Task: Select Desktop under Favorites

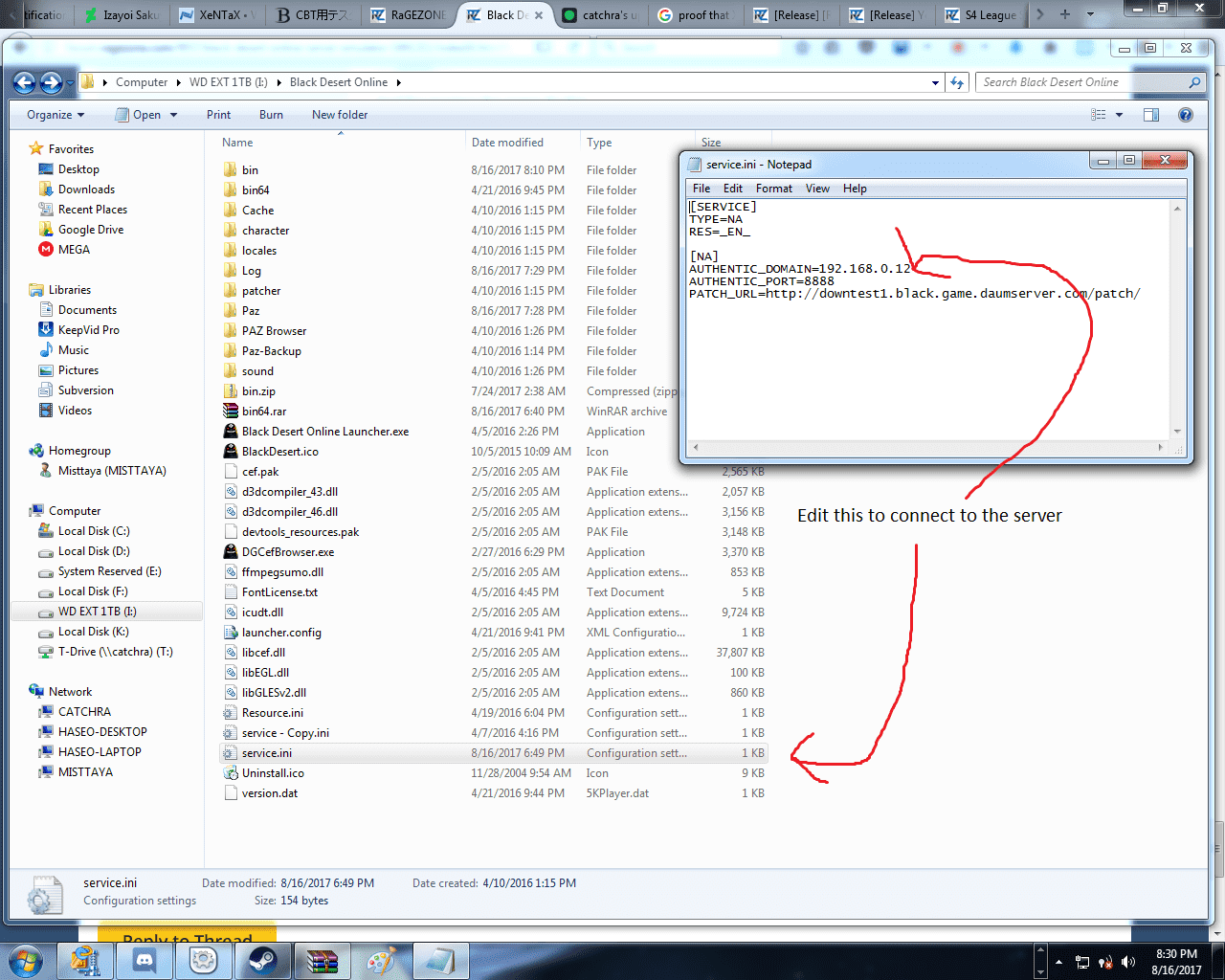Action: coord(78,169)
